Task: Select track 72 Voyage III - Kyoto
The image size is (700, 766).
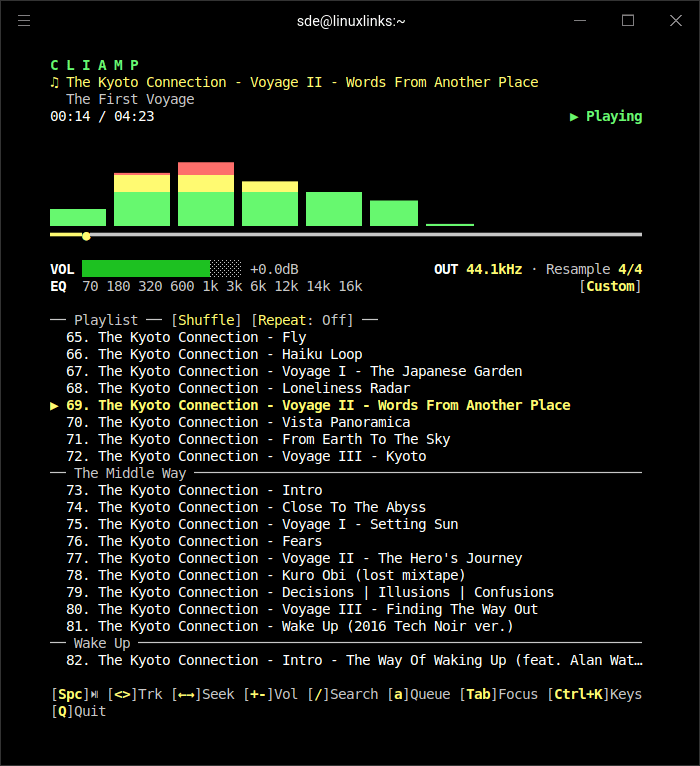Action: pyautogui.click(x=246, y=456)
